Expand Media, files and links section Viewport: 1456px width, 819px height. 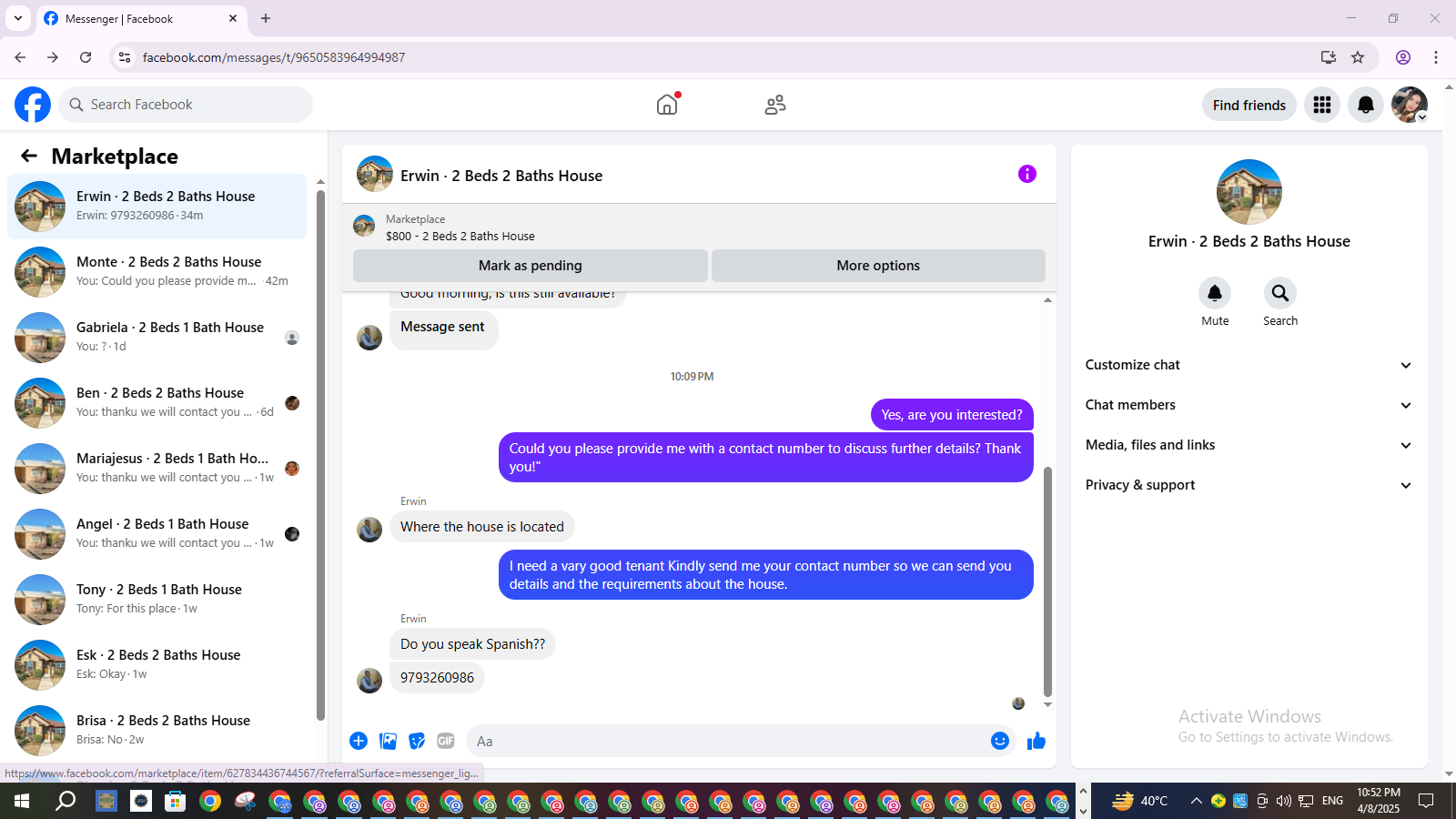click(x=1249, y=445)
